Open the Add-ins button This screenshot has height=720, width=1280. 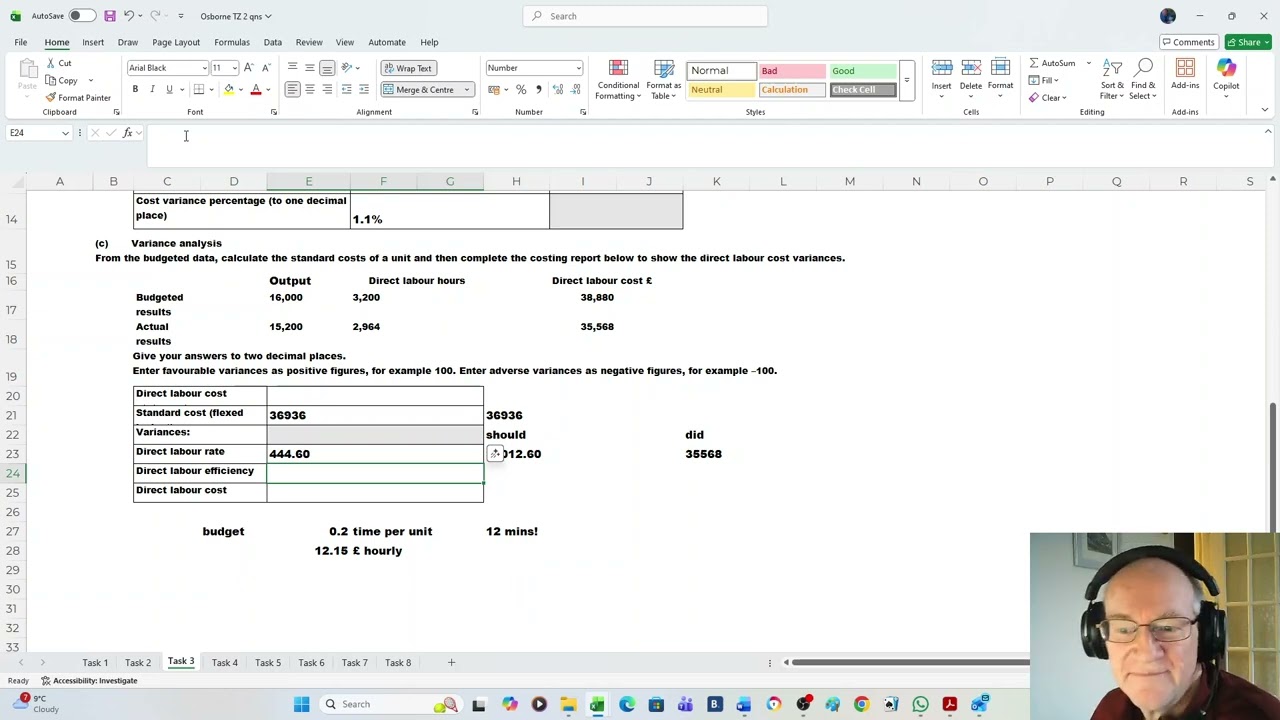1185,75
